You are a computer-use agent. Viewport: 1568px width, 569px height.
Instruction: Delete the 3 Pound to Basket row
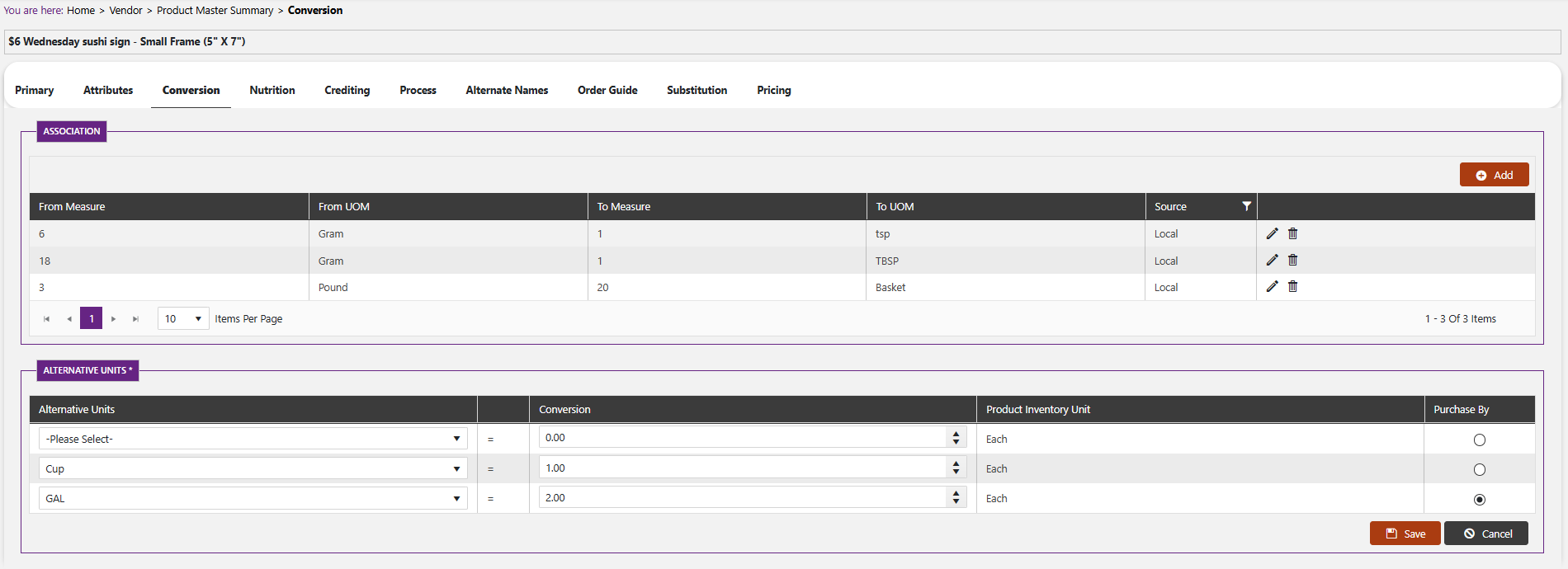[1292, 286]
